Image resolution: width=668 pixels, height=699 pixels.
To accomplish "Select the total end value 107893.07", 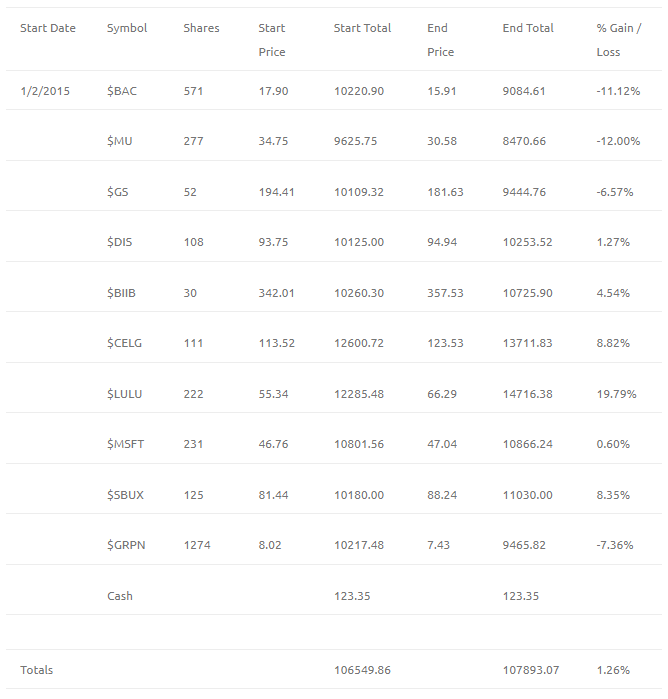I will coord(531,670).
